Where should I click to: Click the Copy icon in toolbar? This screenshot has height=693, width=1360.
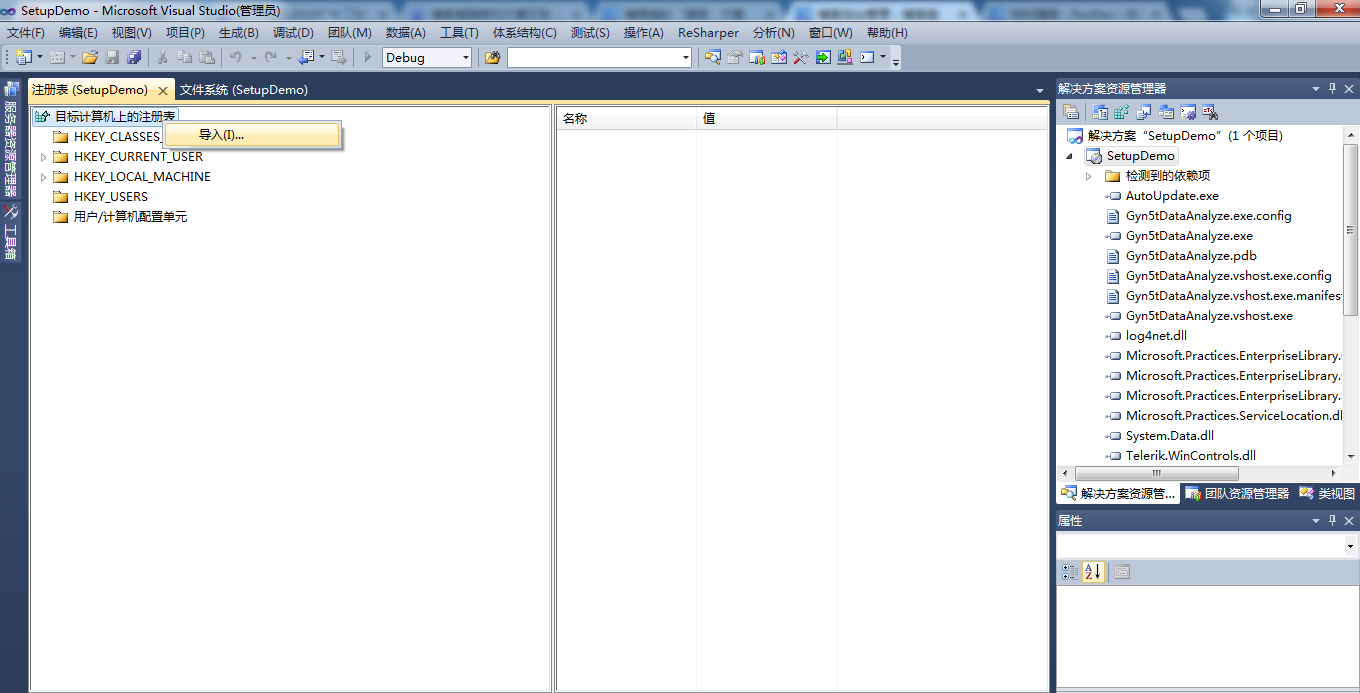coord(185,58)
